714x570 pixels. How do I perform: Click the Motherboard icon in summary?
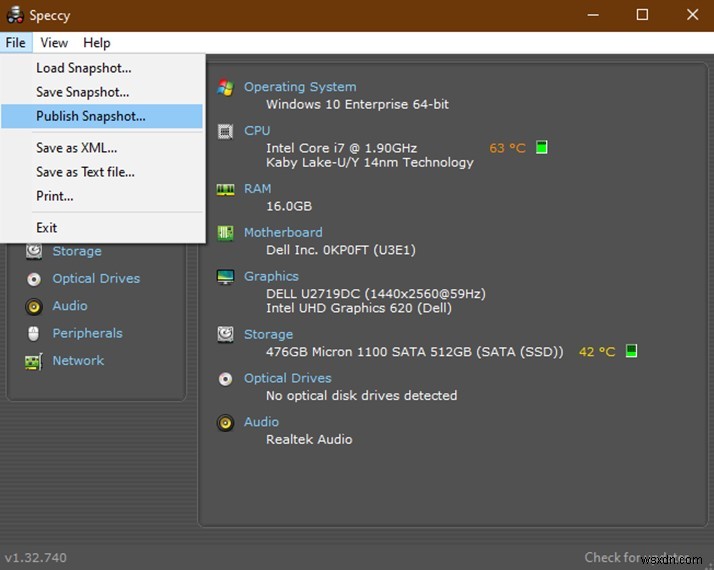pos(225,233)
